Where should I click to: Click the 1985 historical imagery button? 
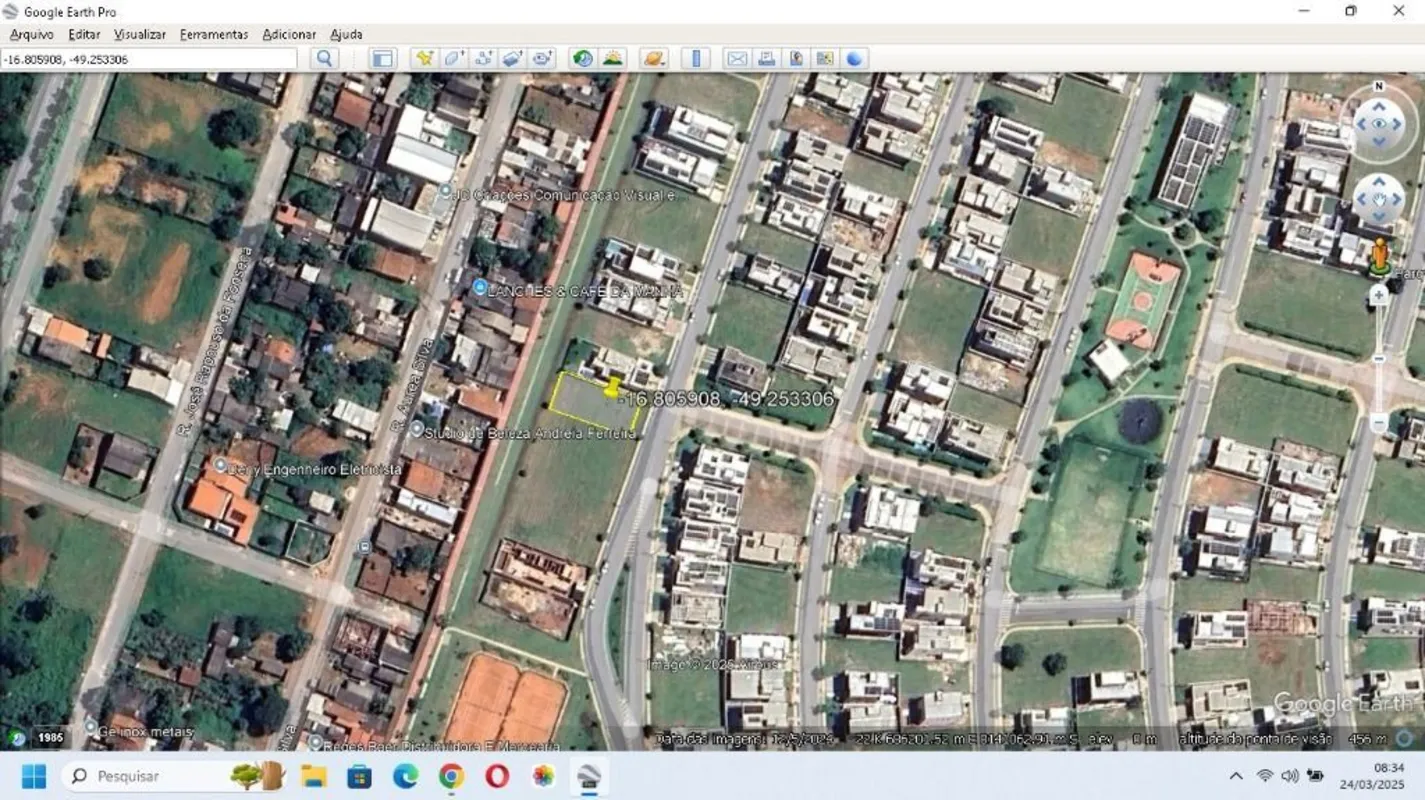[x=50, y=738]
